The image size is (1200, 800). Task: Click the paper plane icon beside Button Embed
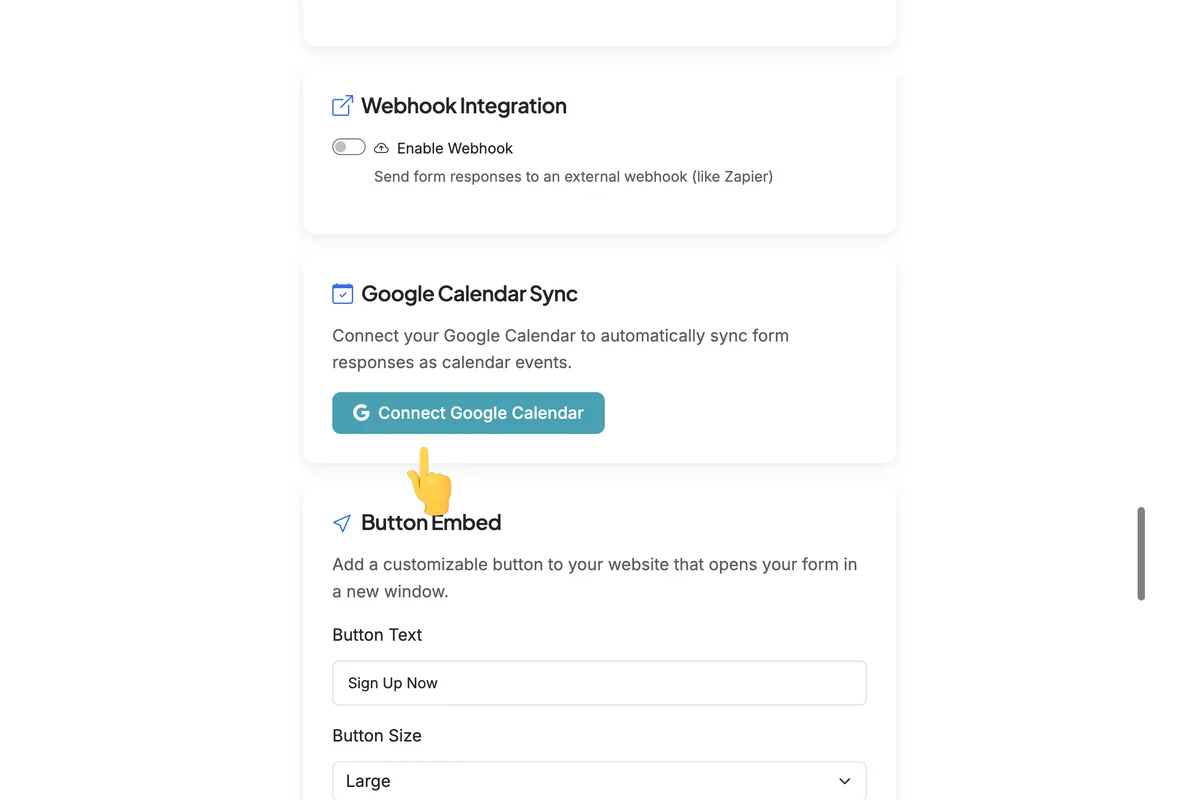pos(342,523)
